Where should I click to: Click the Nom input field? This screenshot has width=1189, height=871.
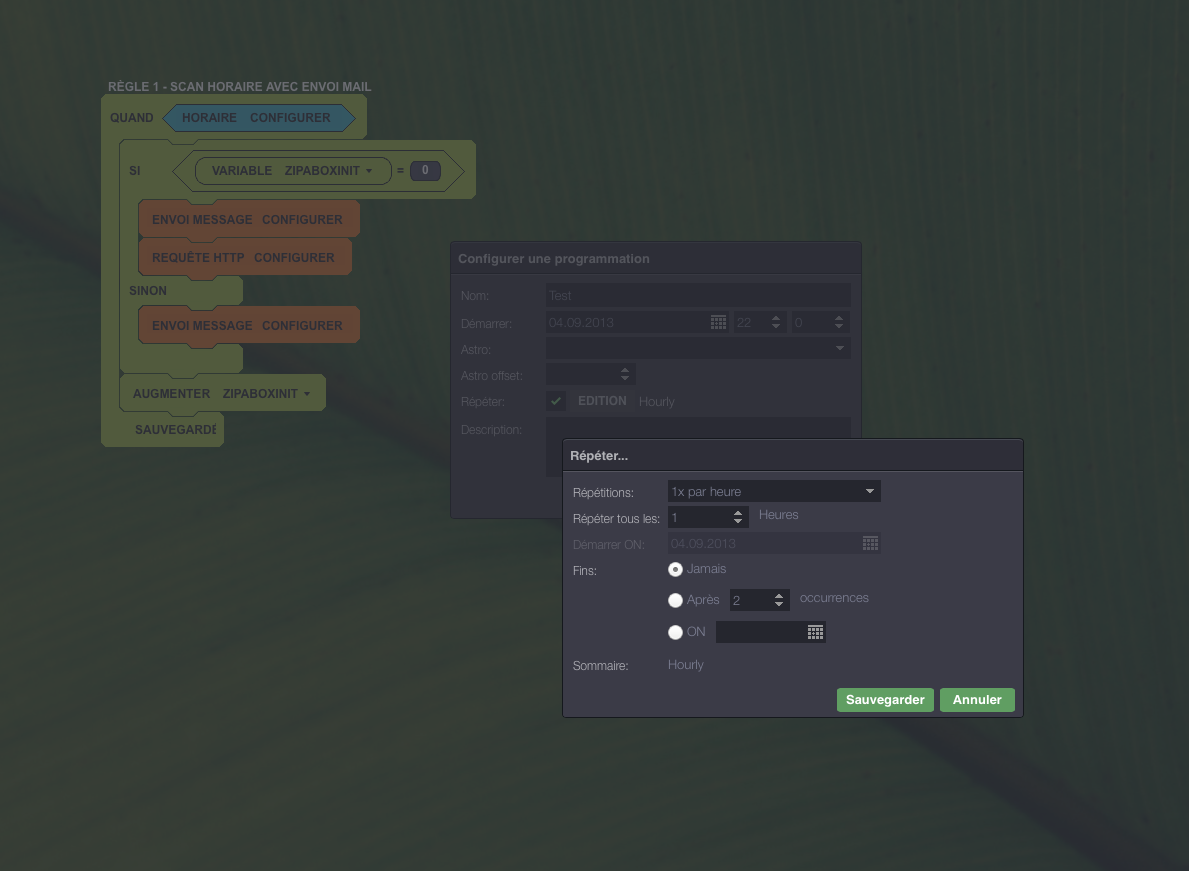[697, 295]
